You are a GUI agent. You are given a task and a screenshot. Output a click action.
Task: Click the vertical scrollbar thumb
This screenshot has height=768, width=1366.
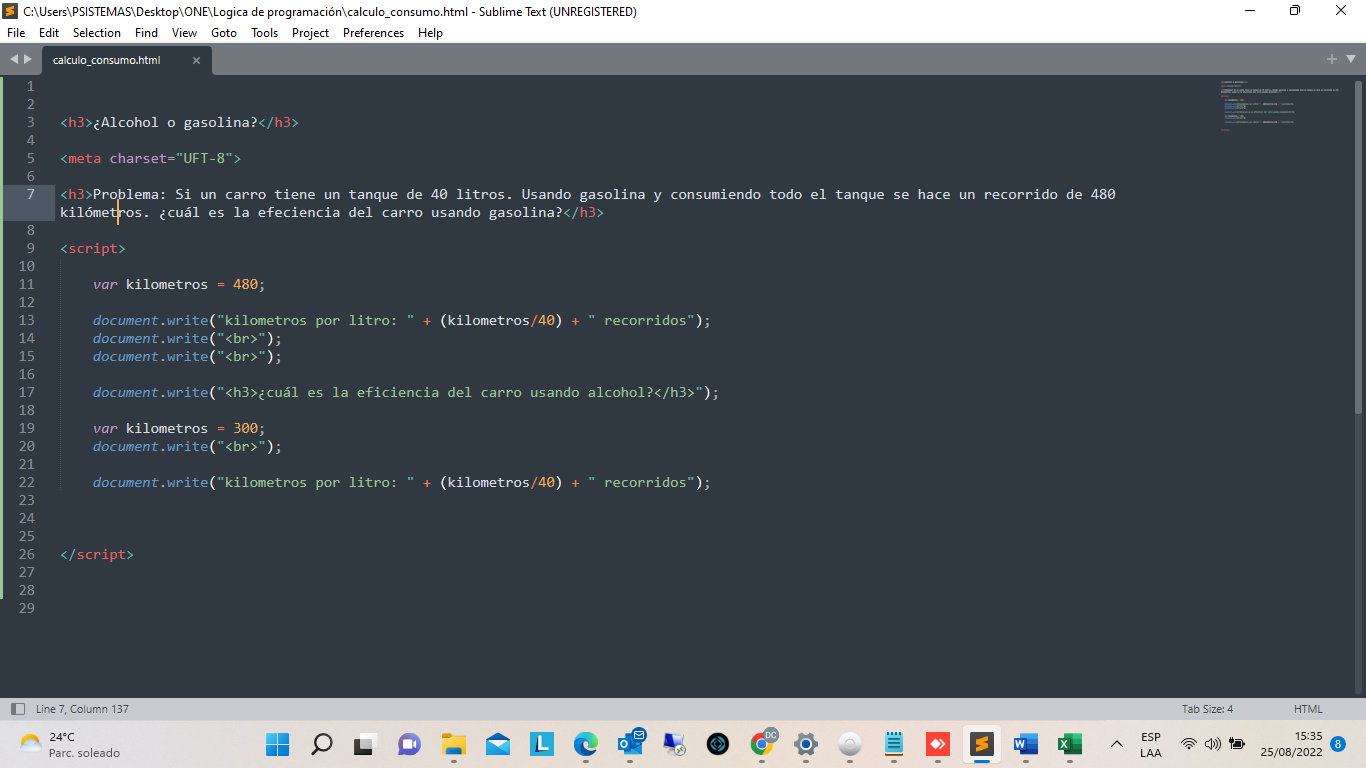[x=1358, y=245]
